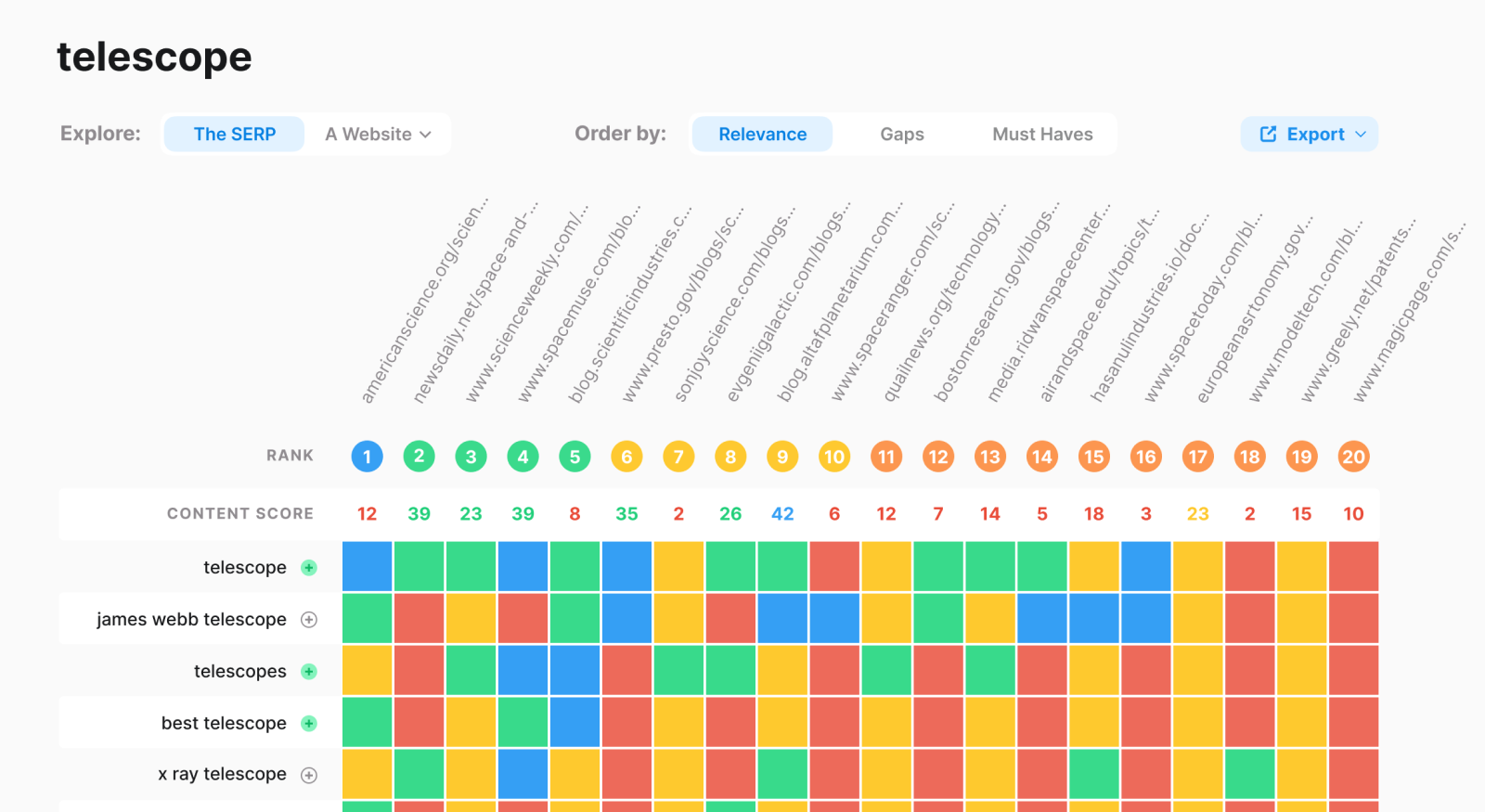
Task: Click the rank 20 orange circle badge
Action: [1353, 457]
